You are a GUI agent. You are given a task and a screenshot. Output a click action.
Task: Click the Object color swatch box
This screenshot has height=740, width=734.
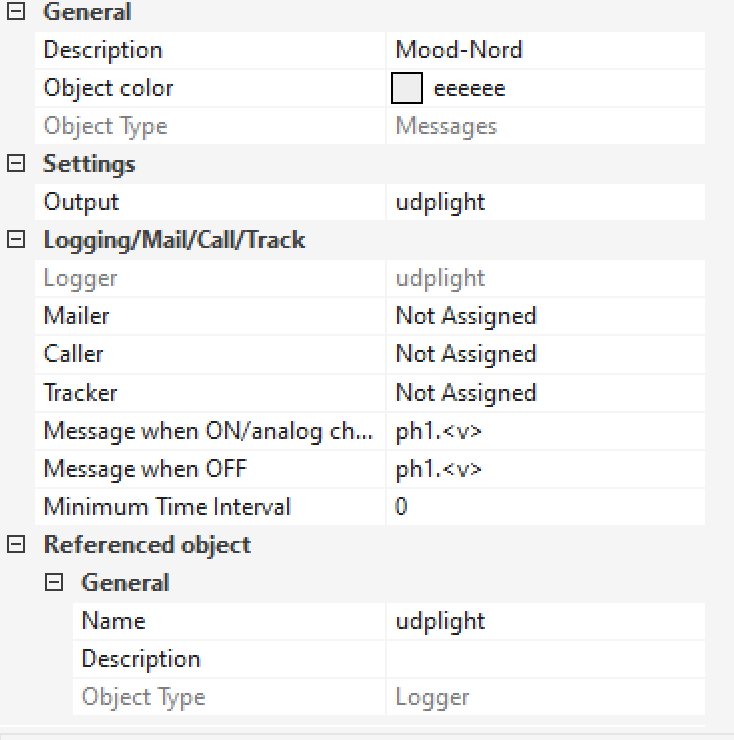click(x=407, y=88)
